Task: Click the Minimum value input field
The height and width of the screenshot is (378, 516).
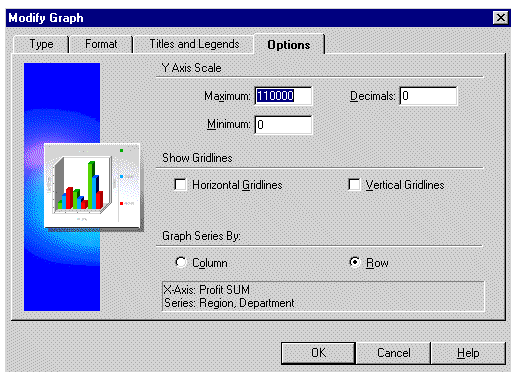Action: [283, 125]
